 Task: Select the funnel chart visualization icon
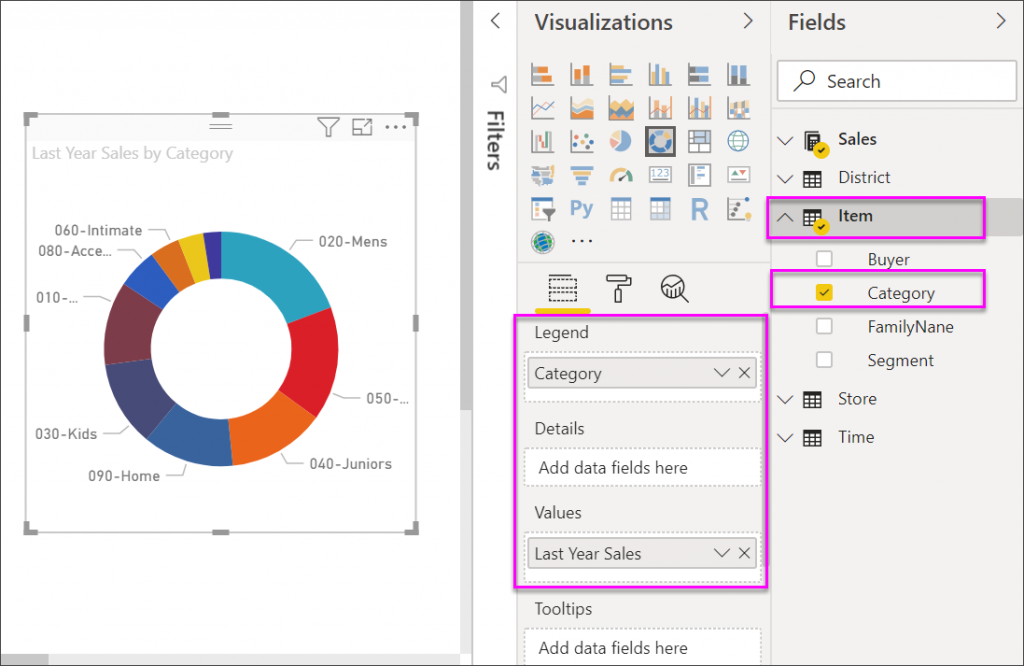pos(582,175)
